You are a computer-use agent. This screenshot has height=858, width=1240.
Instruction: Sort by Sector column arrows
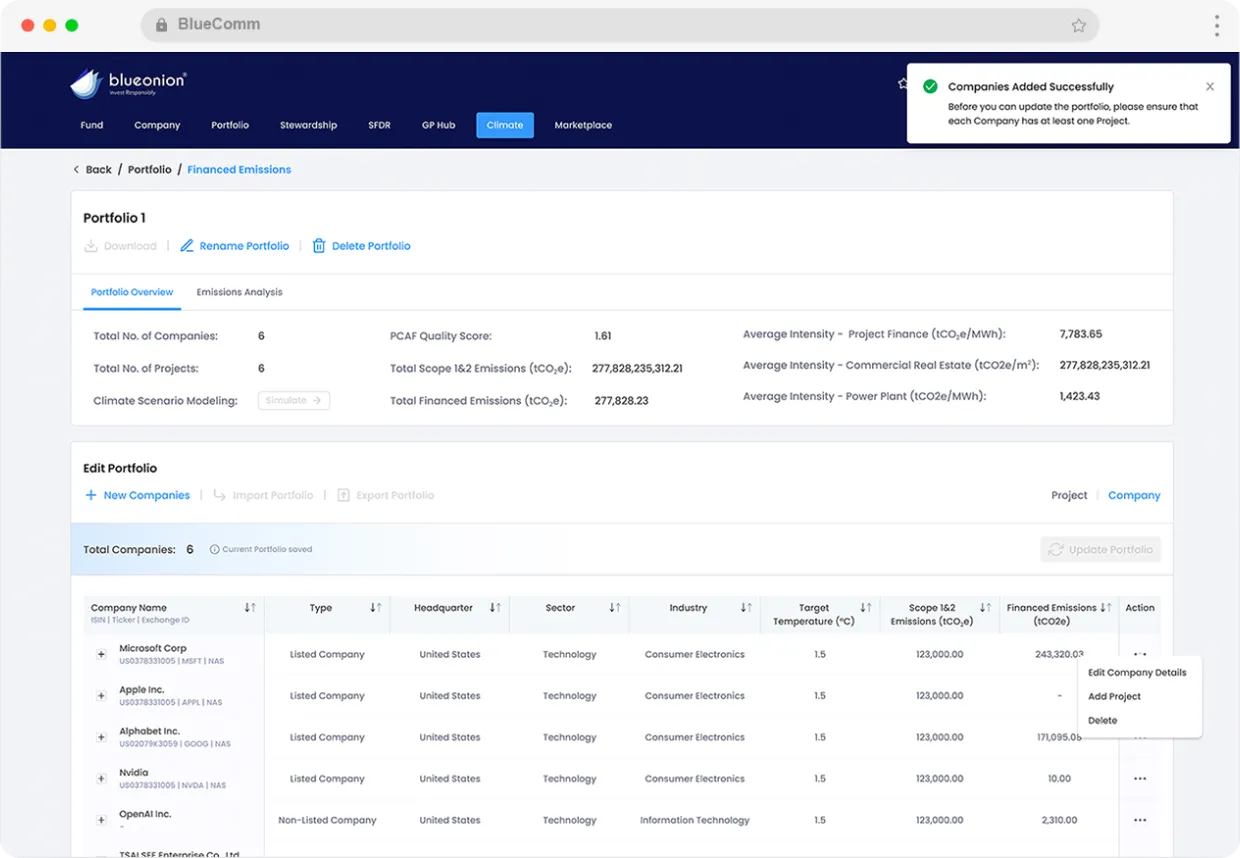pyautogui.click(x=615, y=608)
